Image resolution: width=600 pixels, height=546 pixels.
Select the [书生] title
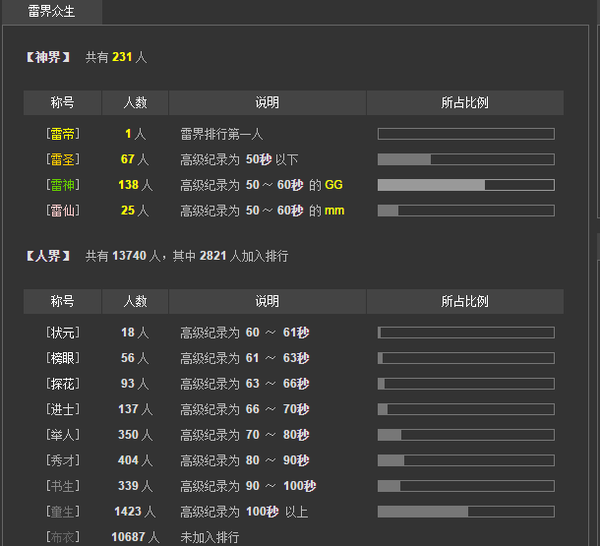click(63, 486)
